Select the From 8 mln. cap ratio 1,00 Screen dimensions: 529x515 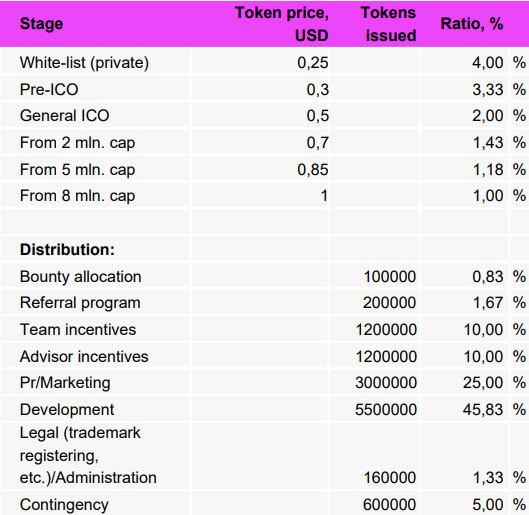point(488,196)
